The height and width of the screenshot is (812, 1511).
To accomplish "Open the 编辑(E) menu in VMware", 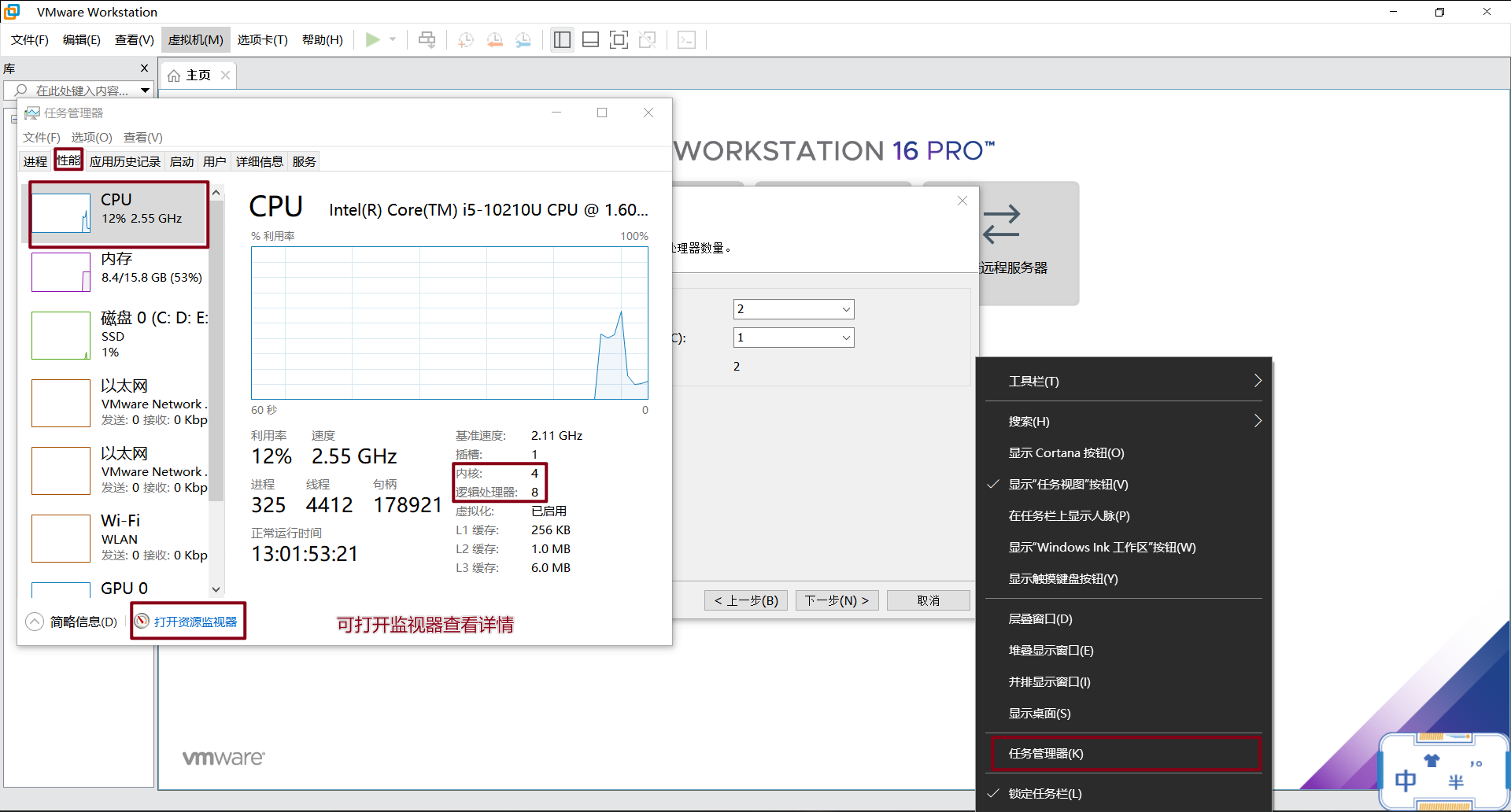I will pyautogui.click(x=81, y=39).
